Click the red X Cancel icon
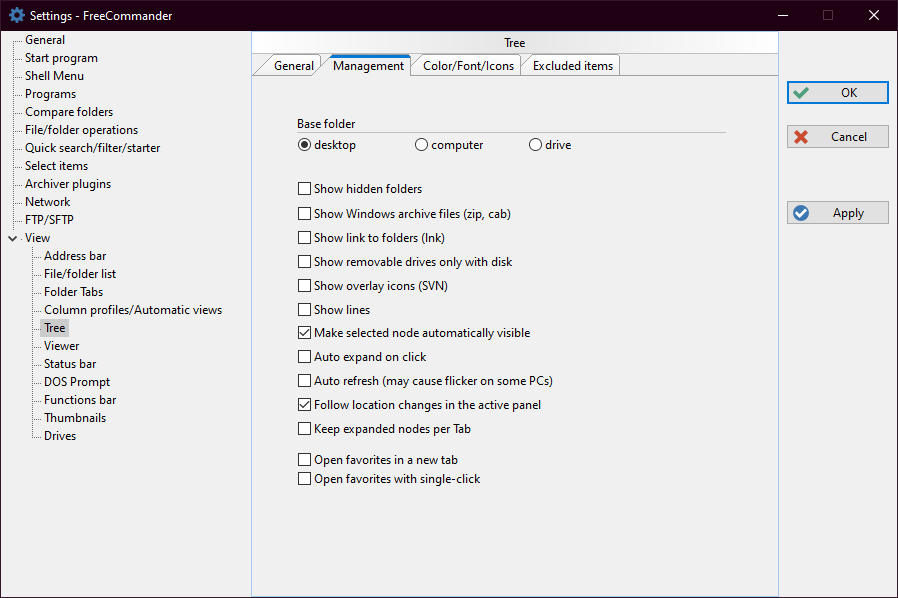Viewport: 898px width, 598px height. pos(801,137)
